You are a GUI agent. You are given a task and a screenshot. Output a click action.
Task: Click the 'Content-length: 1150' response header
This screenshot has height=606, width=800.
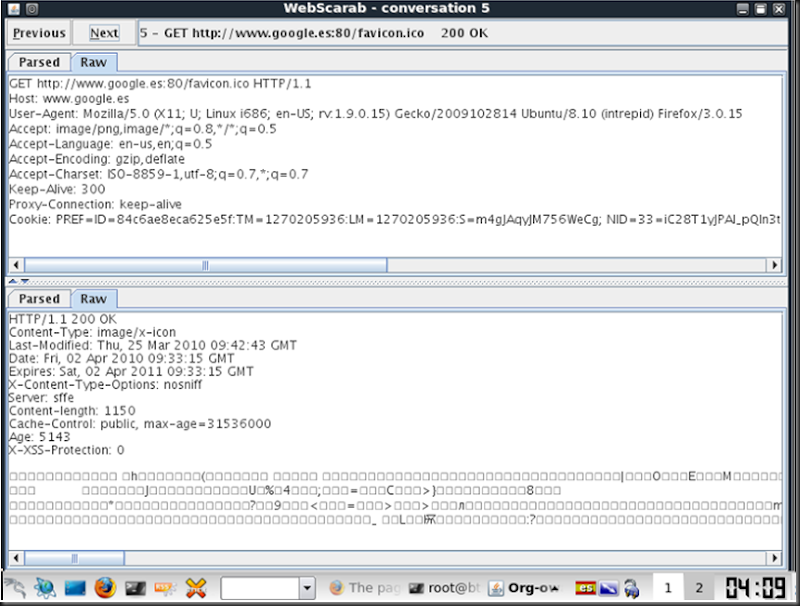point(72,411)
